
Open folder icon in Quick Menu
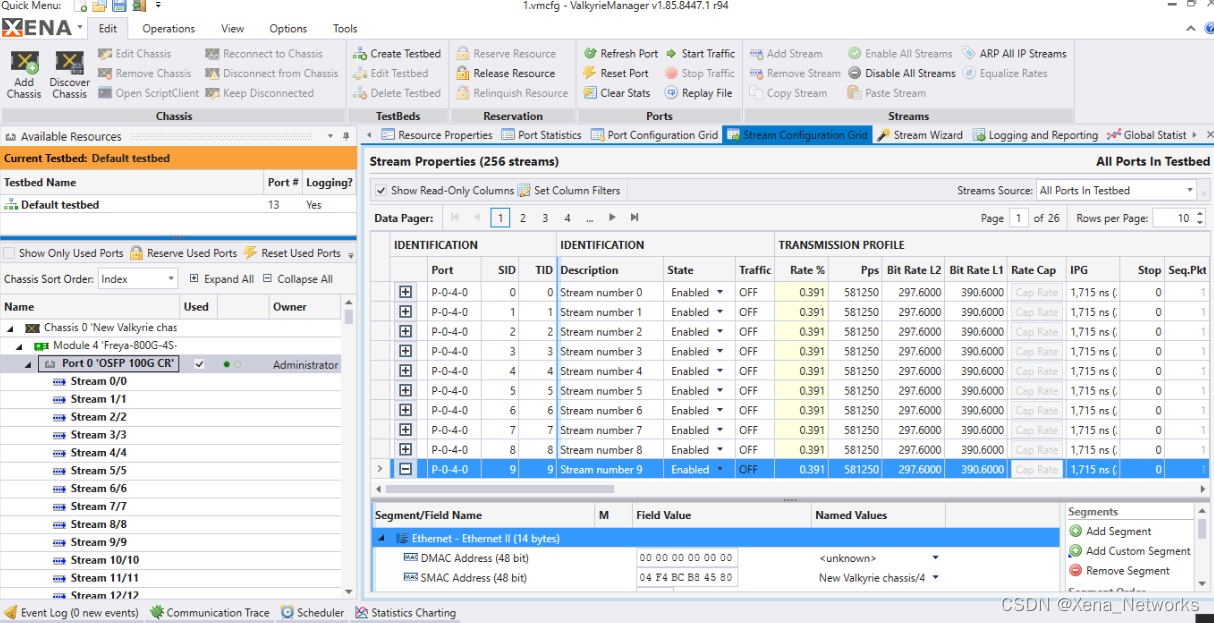click(x=100, y=7)
